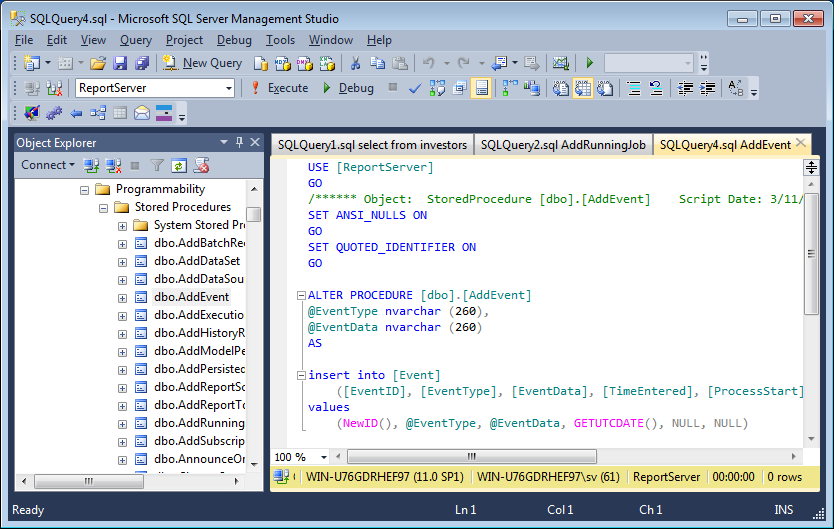834x529 pixels.
Task: Click the envelope icon in the third toolbar
Action: (x=142, y=113)
